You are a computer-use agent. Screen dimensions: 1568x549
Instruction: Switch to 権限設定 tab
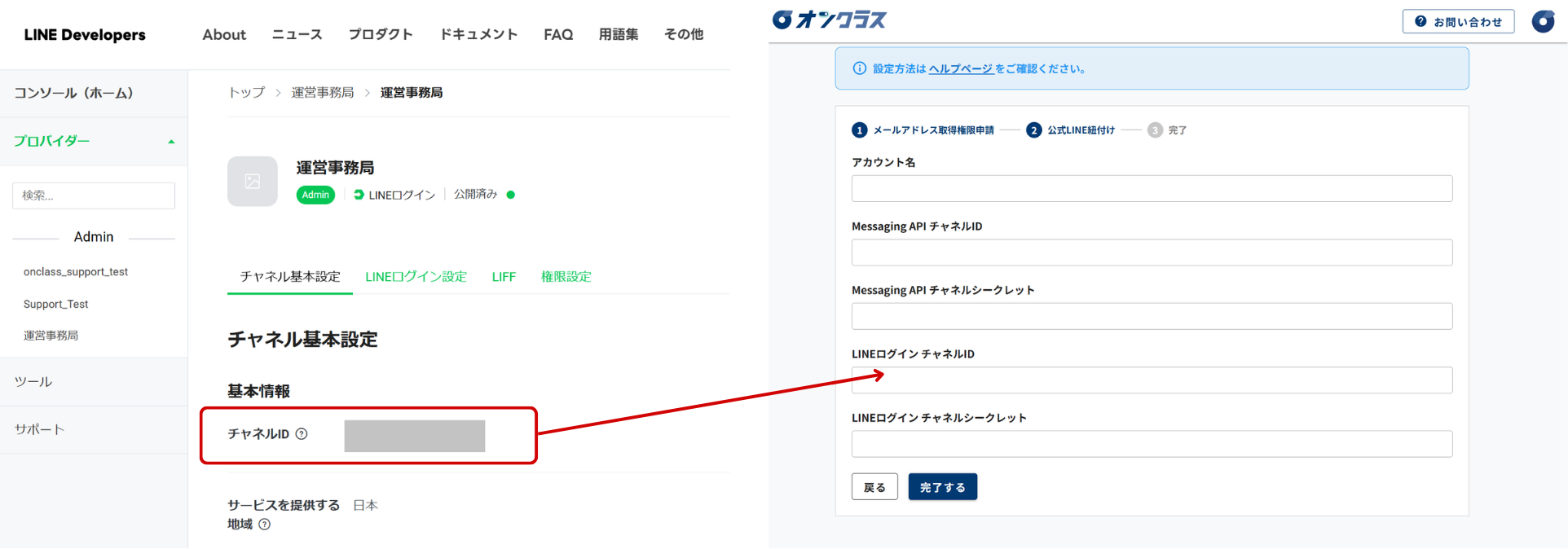(x=566, y=277)
